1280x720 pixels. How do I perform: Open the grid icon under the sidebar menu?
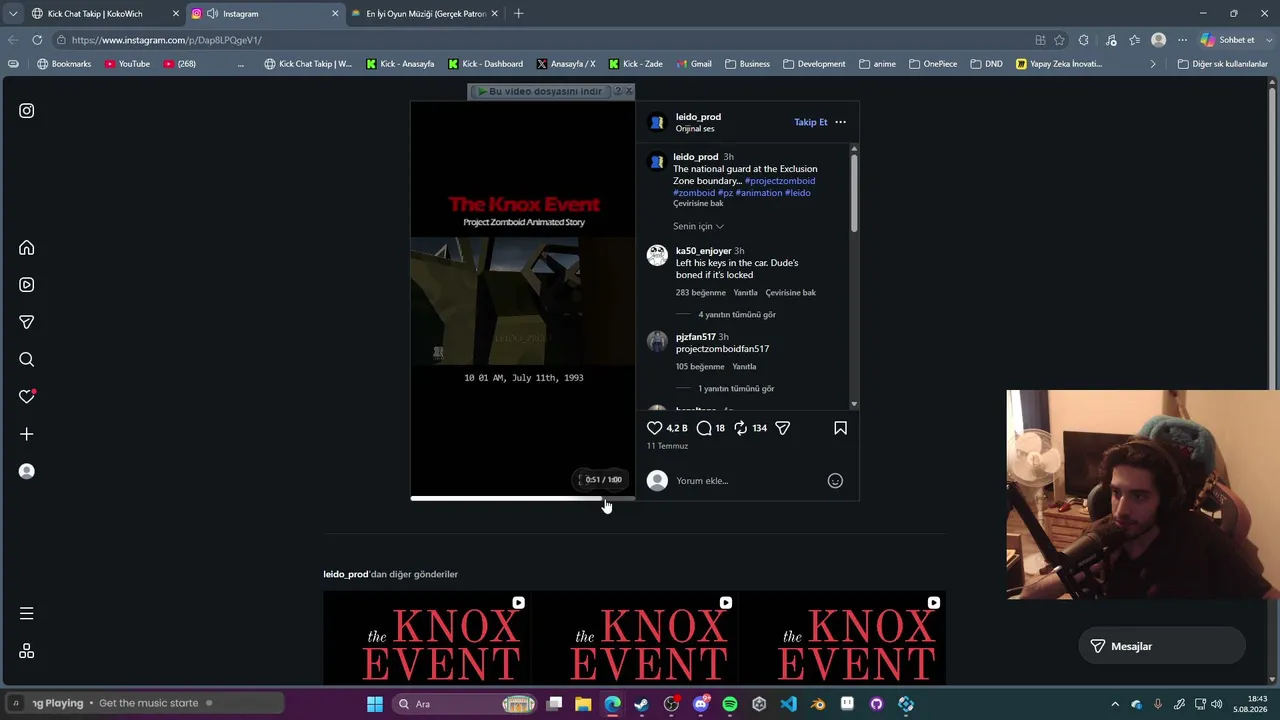tap(27, 651)
